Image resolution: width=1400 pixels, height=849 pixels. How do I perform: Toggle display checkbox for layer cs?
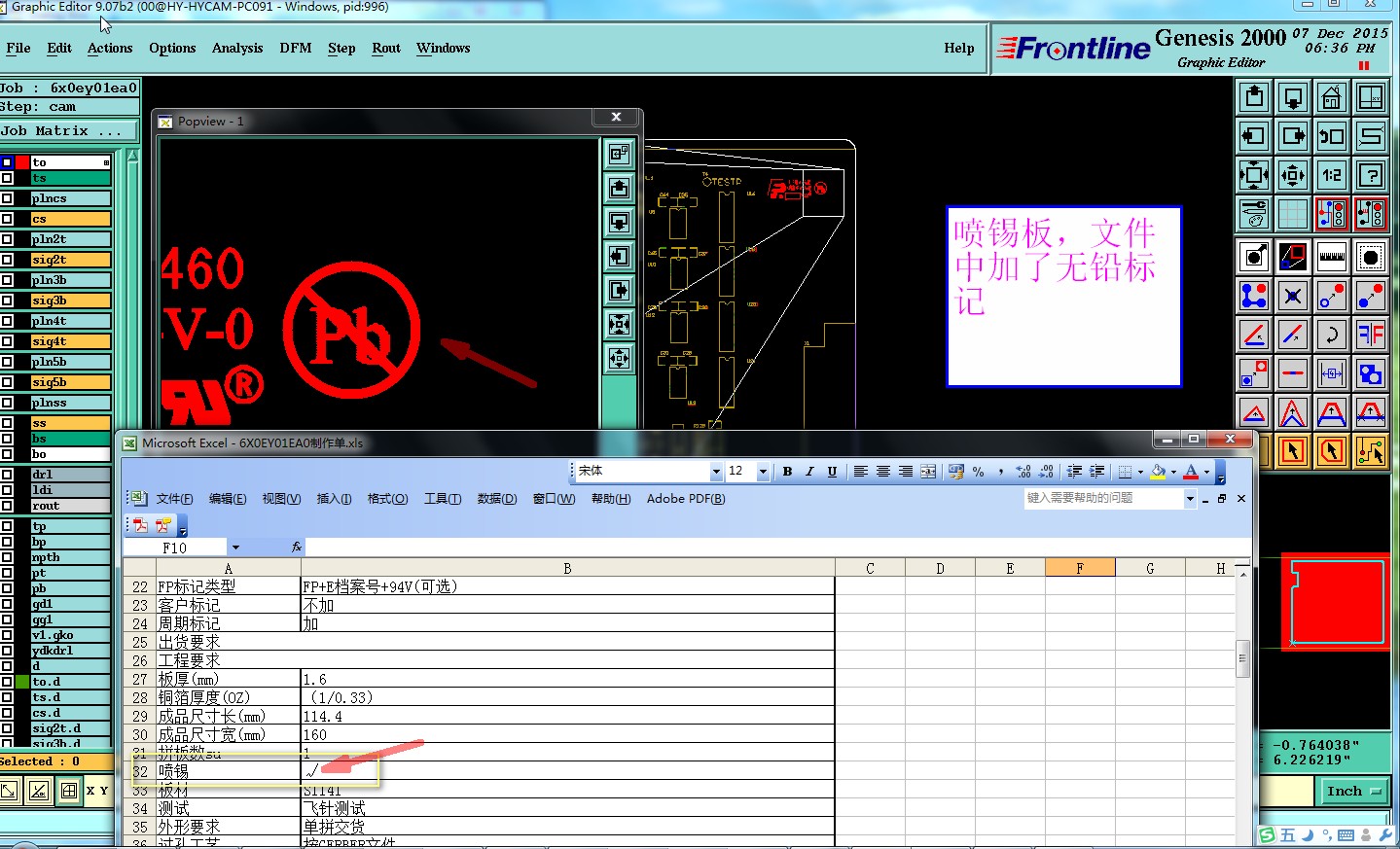7,219
